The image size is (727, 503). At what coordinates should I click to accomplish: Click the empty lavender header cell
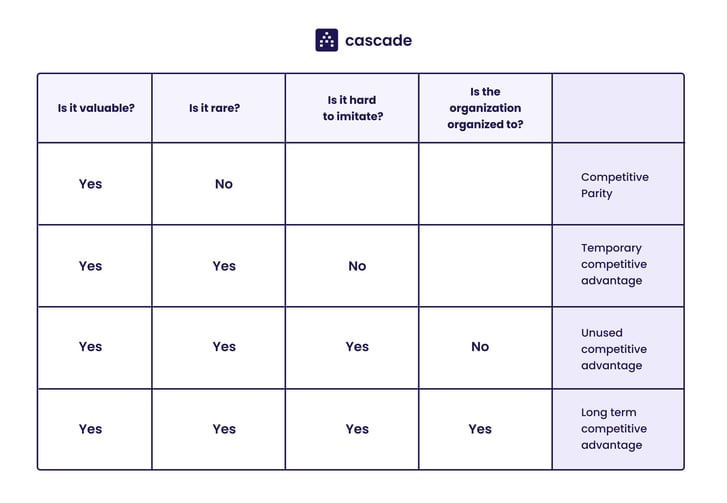[x=618, y=108]
